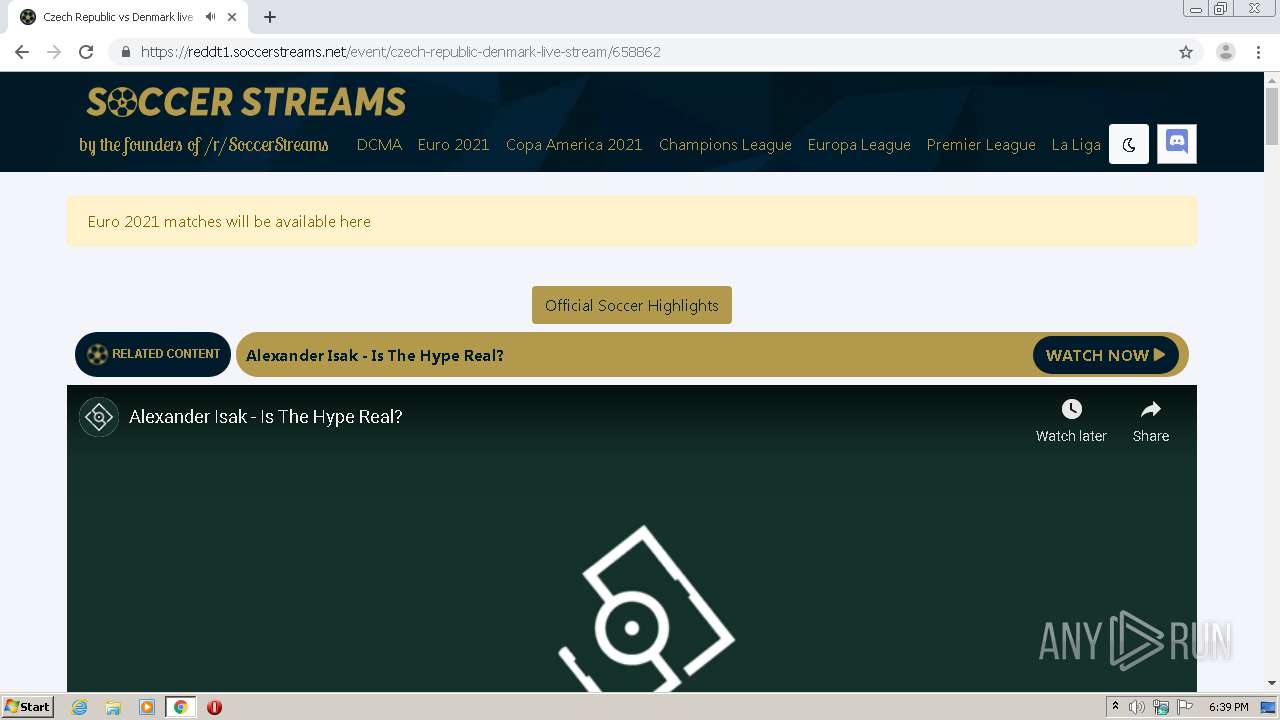Screen dimensions: 1280x720
Task: Open the Euro 2021 menu item
Action: pyautogui.click(x=453, y=145)
